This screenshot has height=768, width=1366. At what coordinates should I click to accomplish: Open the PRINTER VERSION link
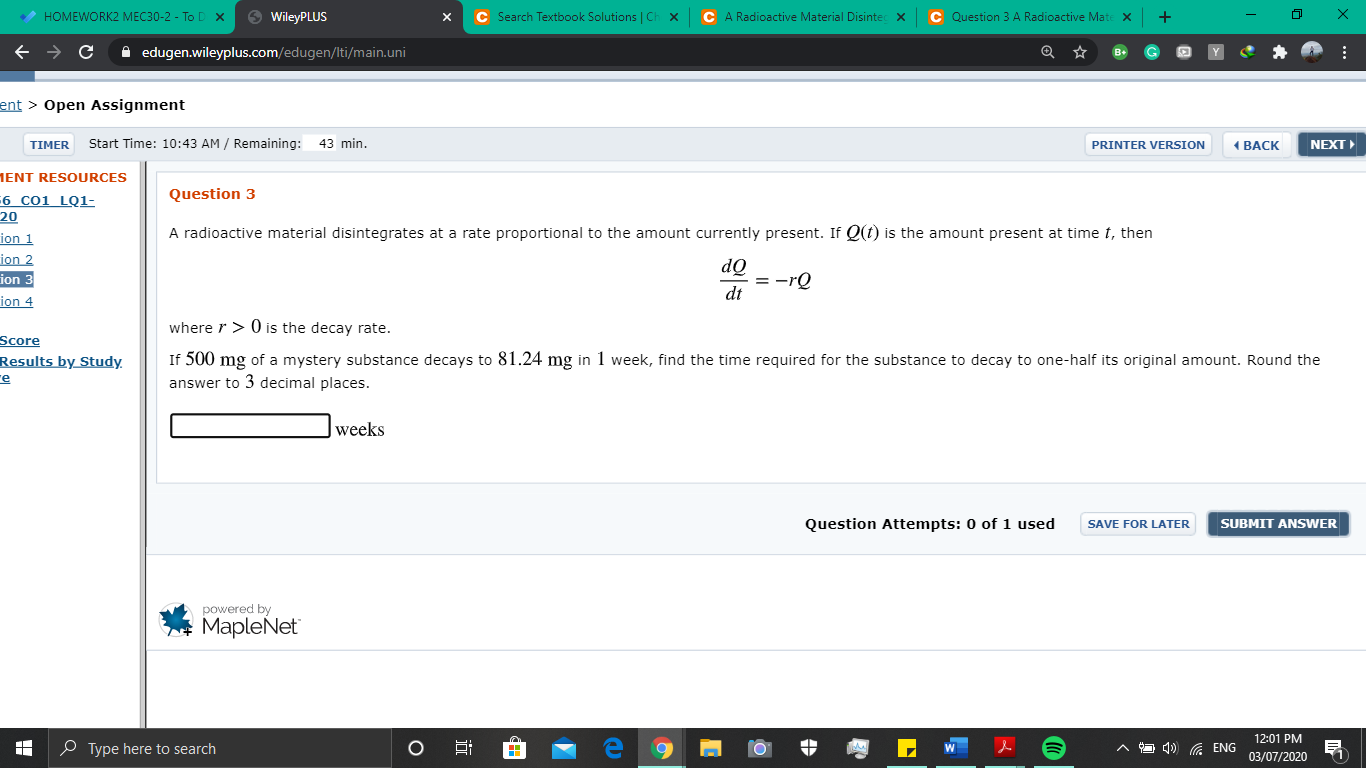(x=1148, y=144)
